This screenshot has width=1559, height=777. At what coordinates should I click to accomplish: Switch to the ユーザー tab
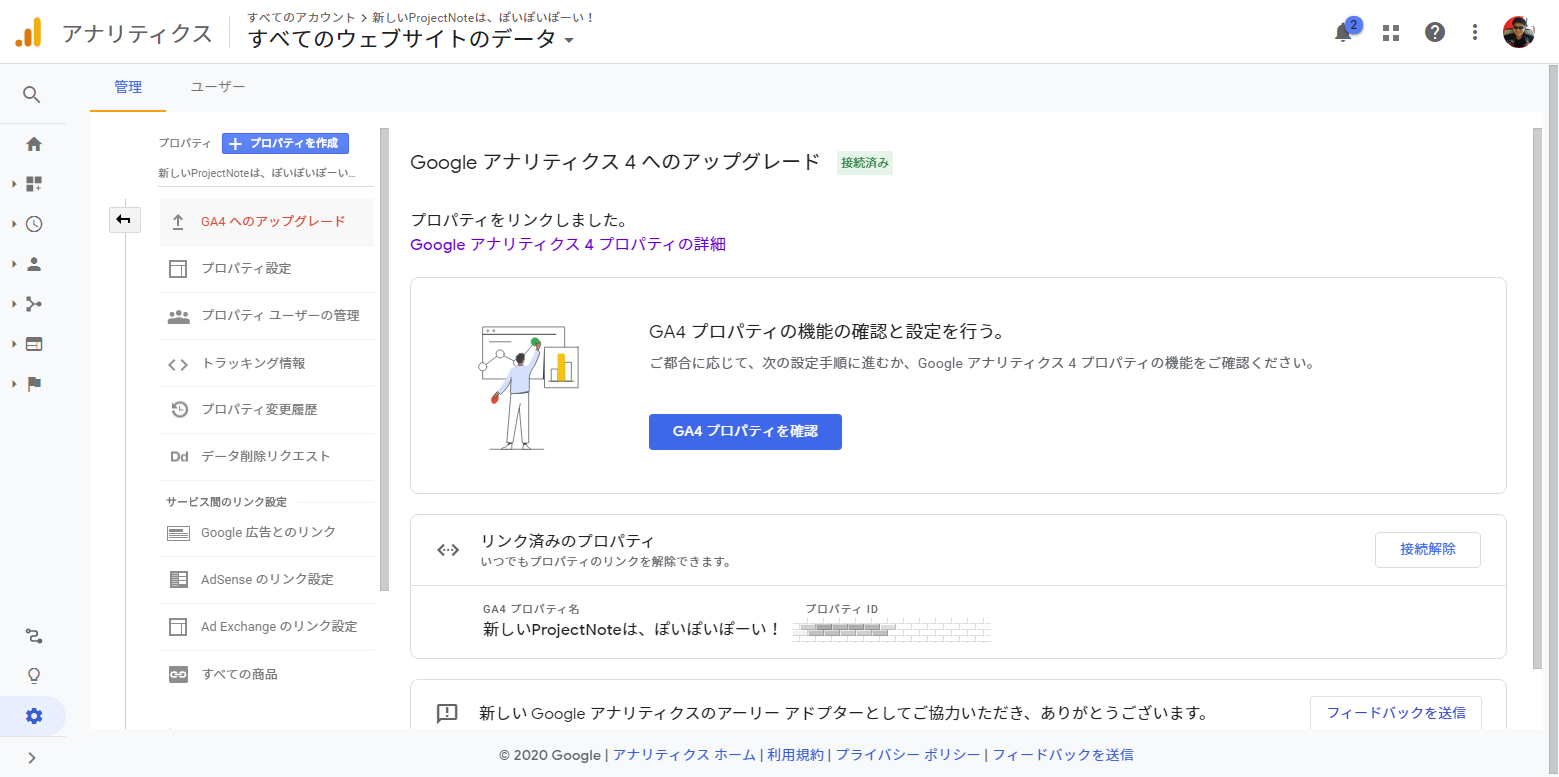(x=218, y=87)
